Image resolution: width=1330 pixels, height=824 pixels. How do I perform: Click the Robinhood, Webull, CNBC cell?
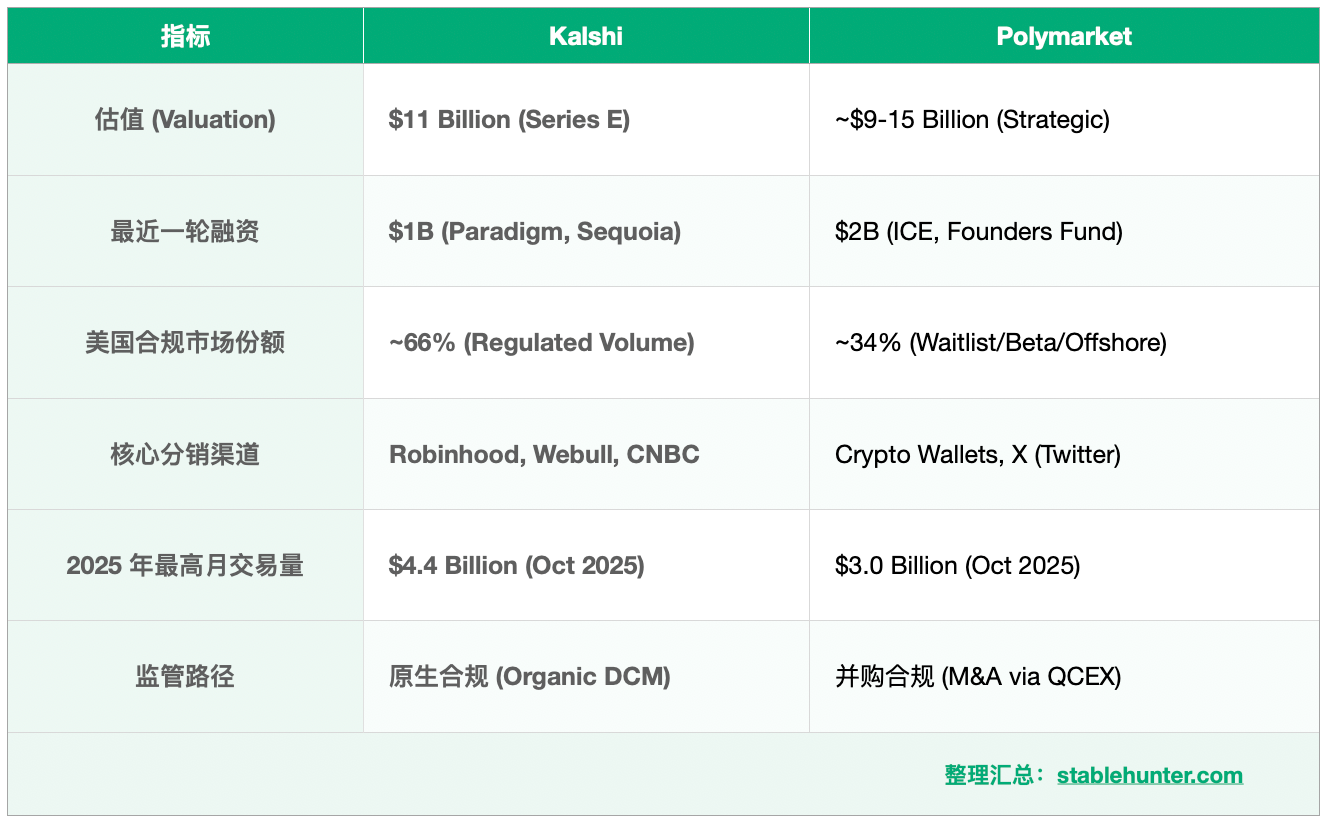(x=544, y=455)
